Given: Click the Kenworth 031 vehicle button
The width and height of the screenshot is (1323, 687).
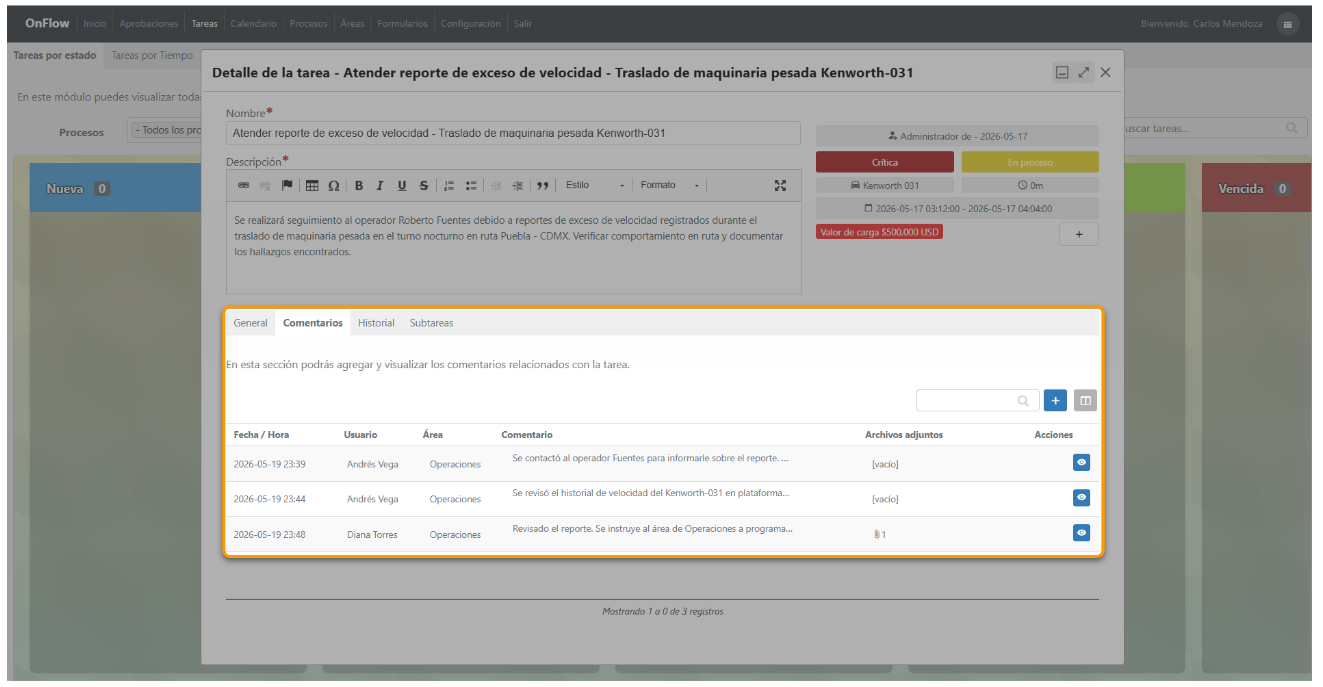Looking at the screenshot, I should coord(885,185).
